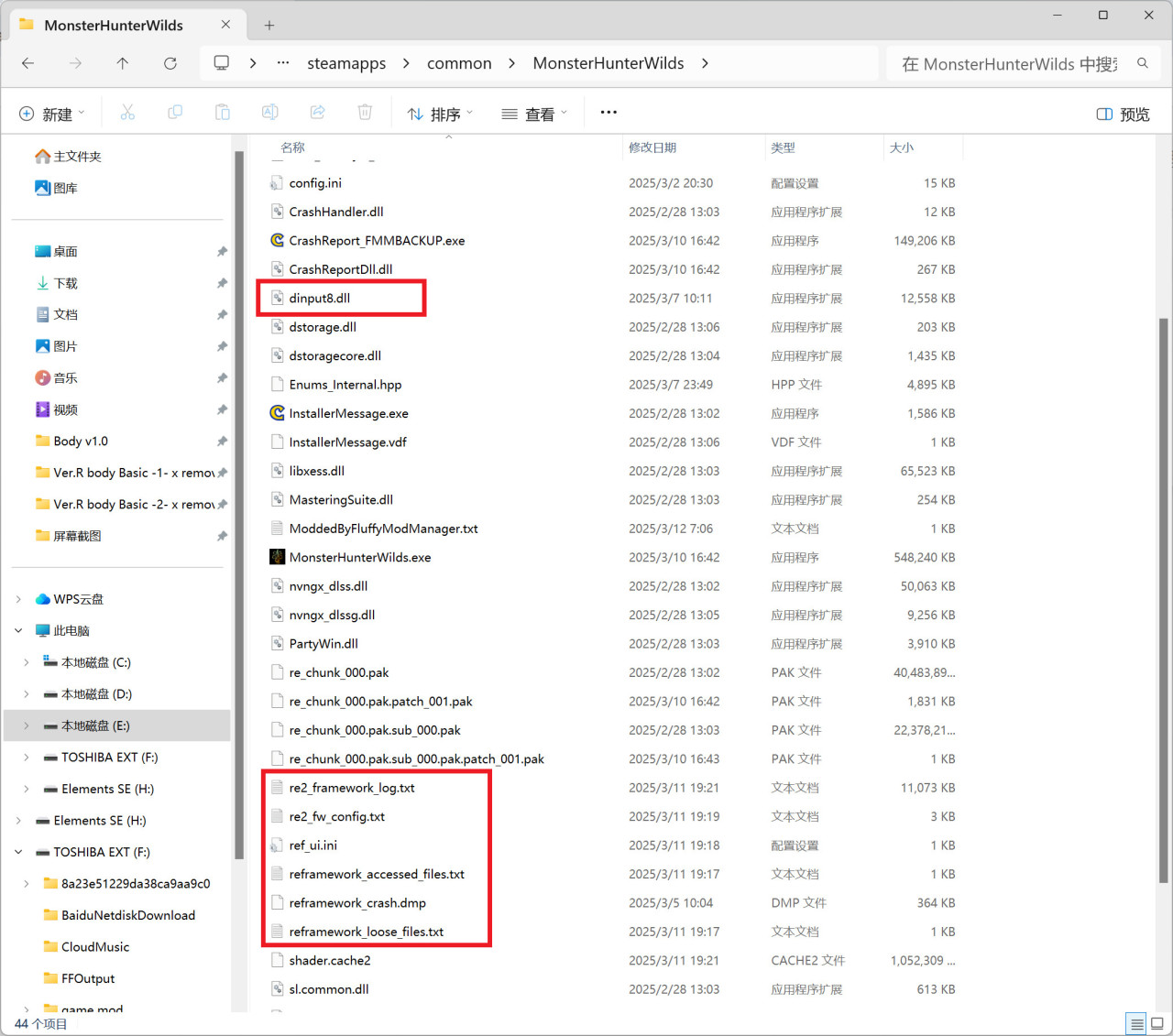Click the Paste clipboard icon
Viewport: 1173px width, 1036px height.
click(x=223, y=113)
